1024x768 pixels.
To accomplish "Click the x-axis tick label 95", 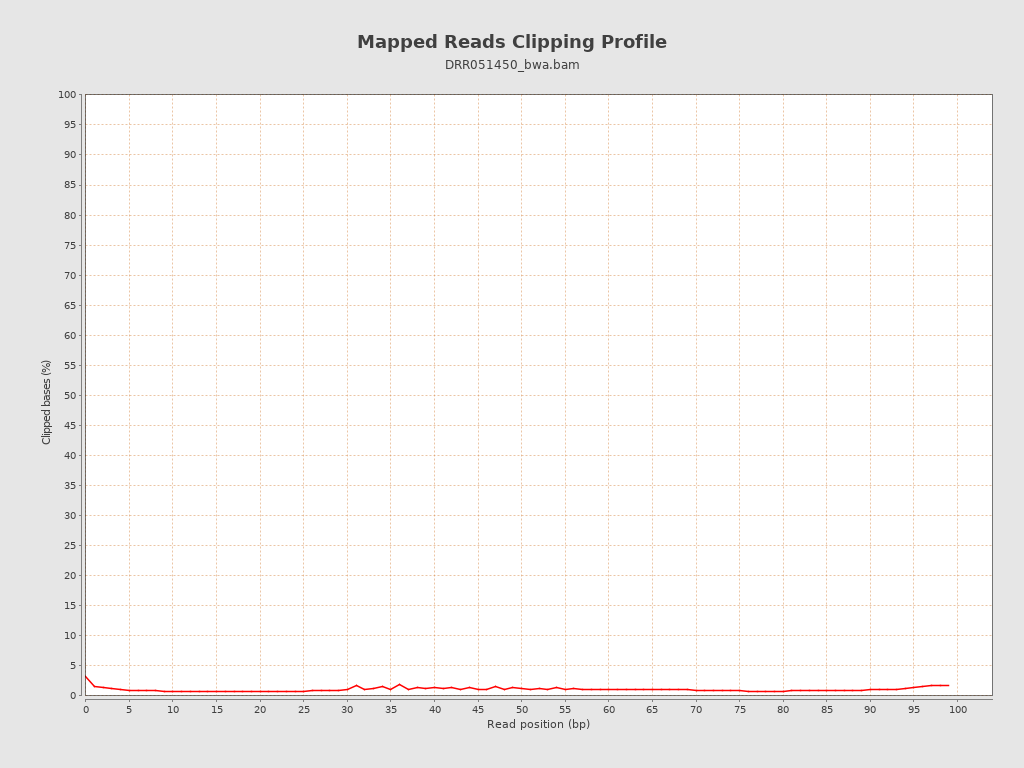I will tap(914, 710).
